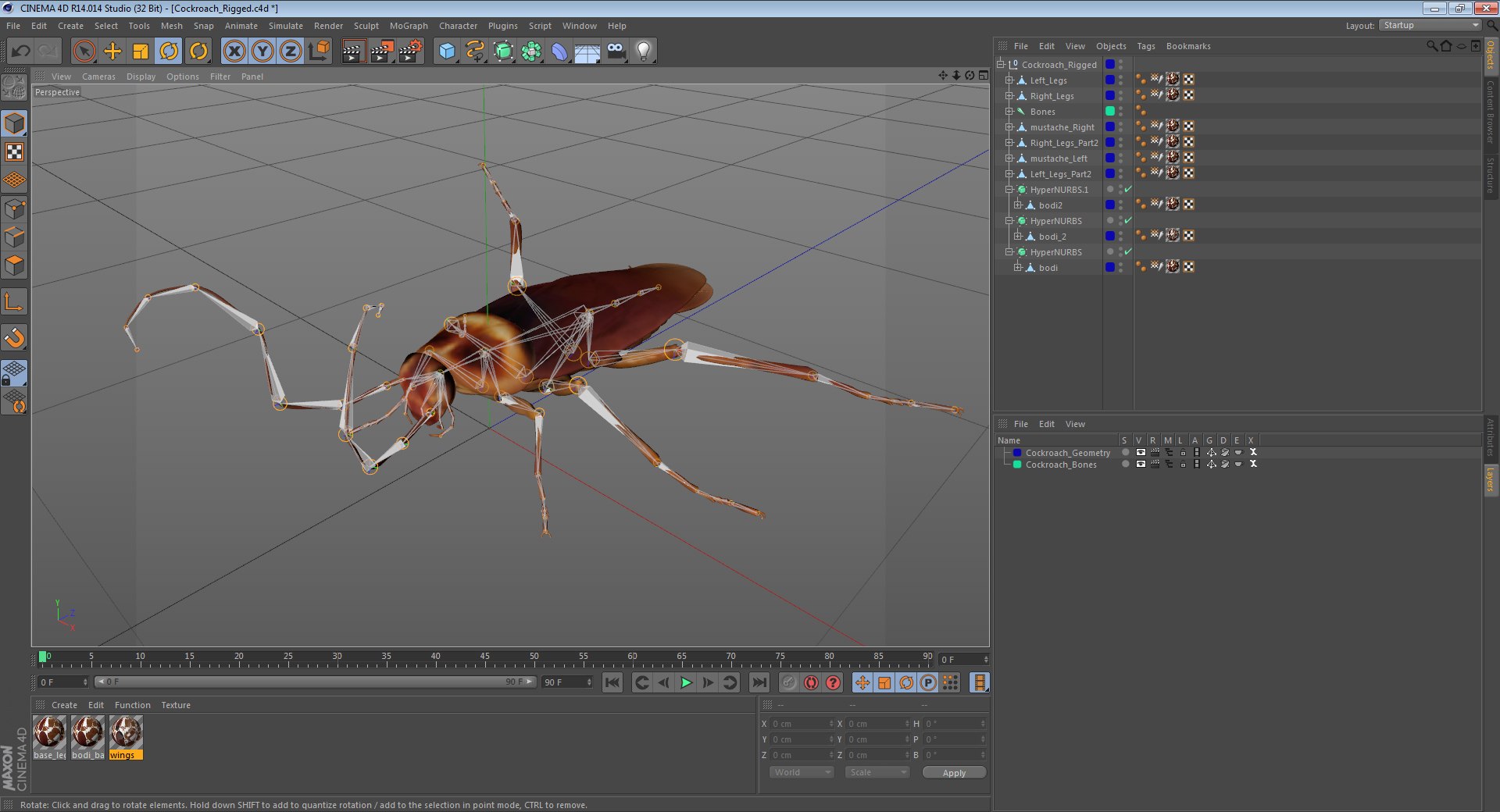Viewport: 1500px width, 812px height.
Task: Click the coordinate system icon
Action: pos(319,52)
